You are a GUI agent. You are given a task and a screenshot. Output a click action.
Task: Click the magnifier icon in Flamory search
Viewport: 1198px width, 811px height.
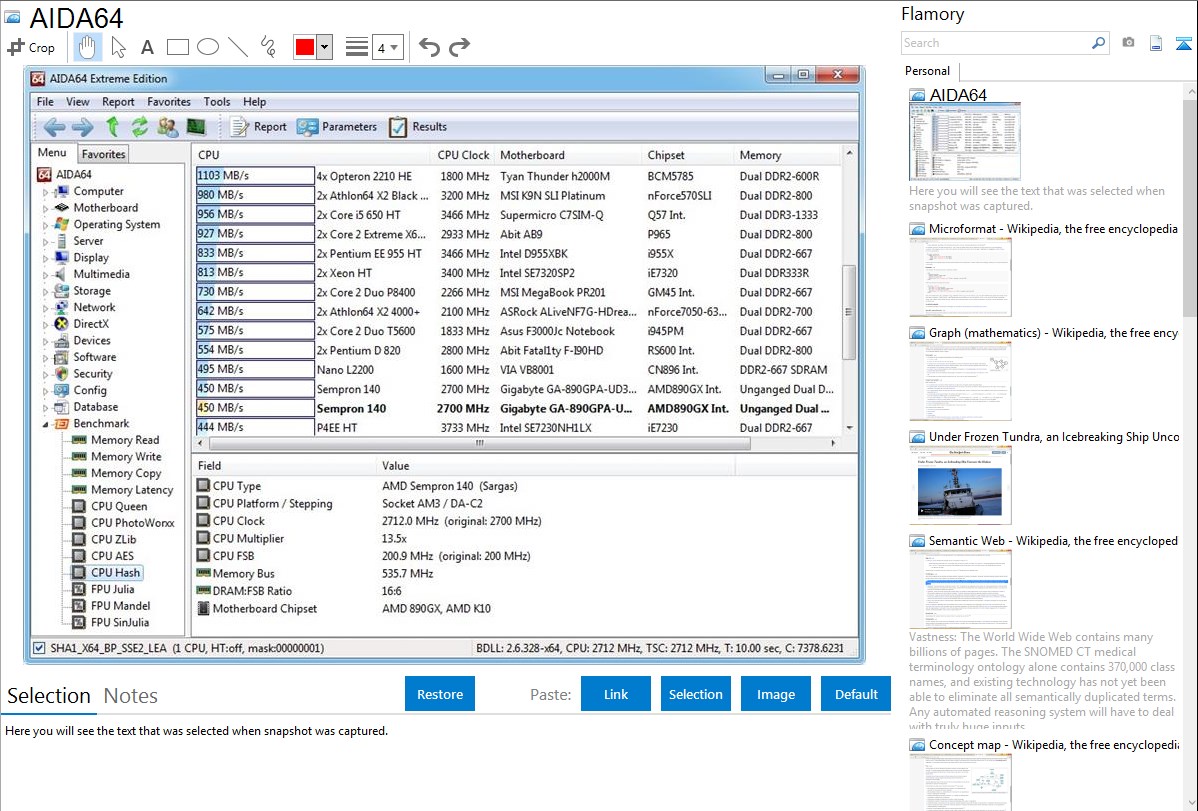pos(1098,43)
